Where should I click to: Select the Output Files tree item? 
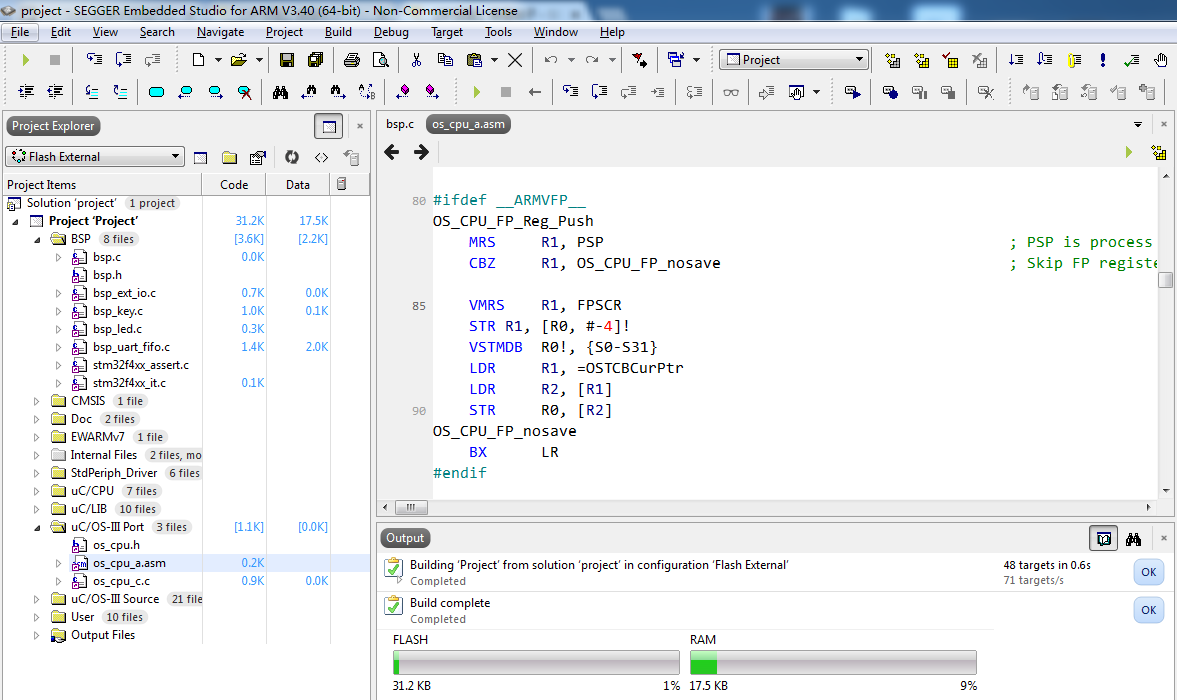103,635
